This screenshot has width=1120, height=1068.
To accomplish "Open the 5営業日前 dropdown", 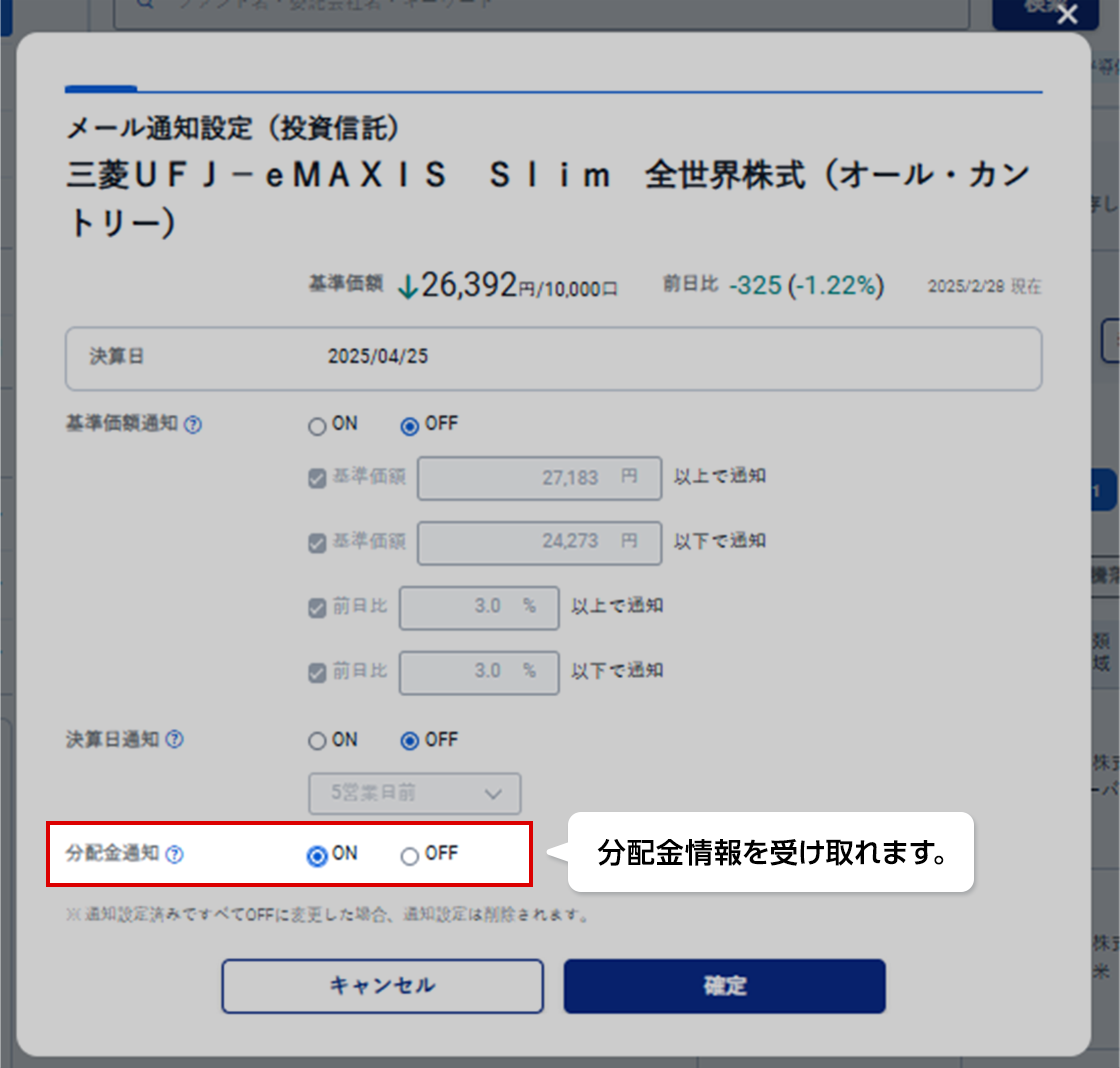I will (x=414, y=794).
